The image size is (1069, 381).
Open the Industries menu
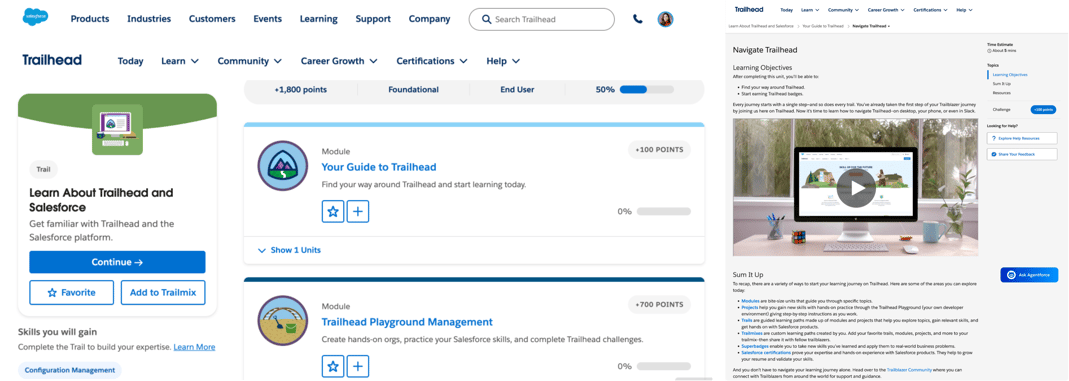149,19
